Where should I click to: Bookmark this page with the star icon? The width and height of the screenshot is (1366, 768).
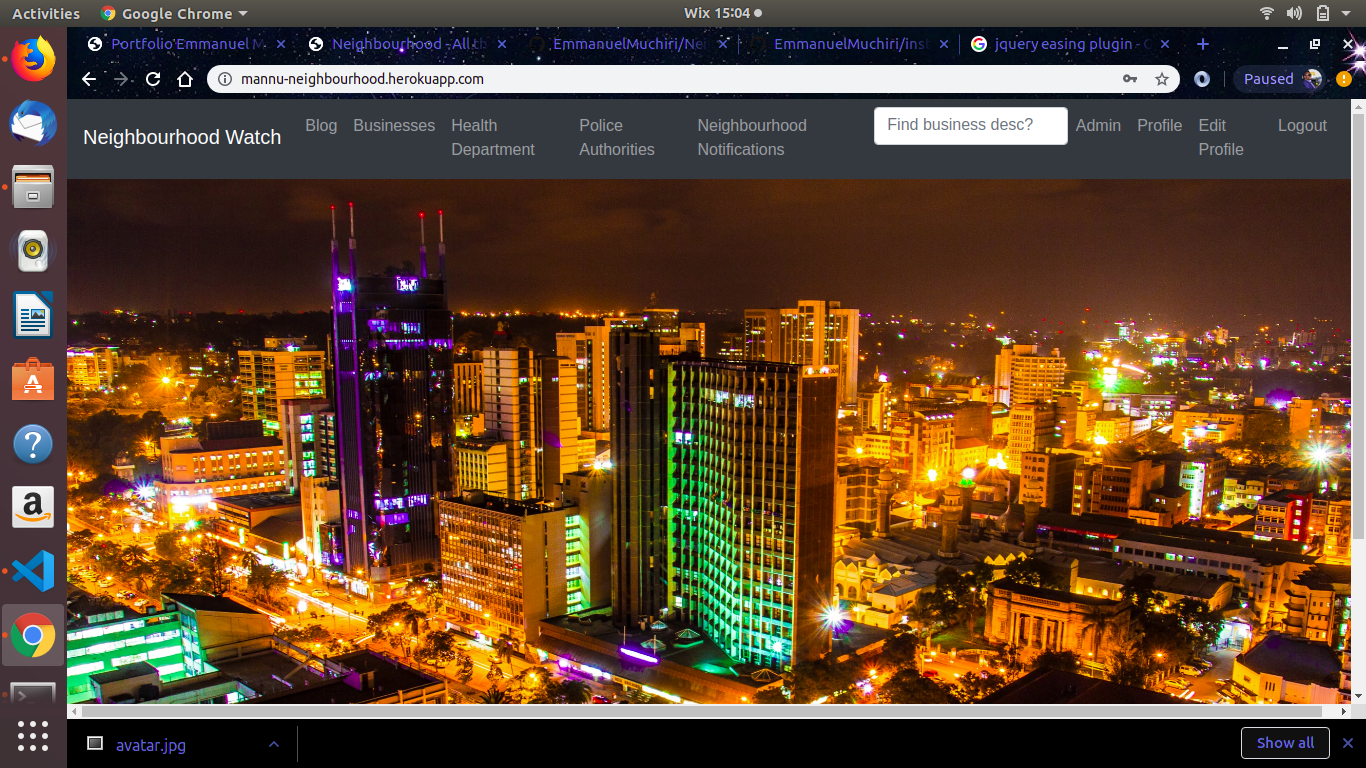click(x=1161, y=79)
